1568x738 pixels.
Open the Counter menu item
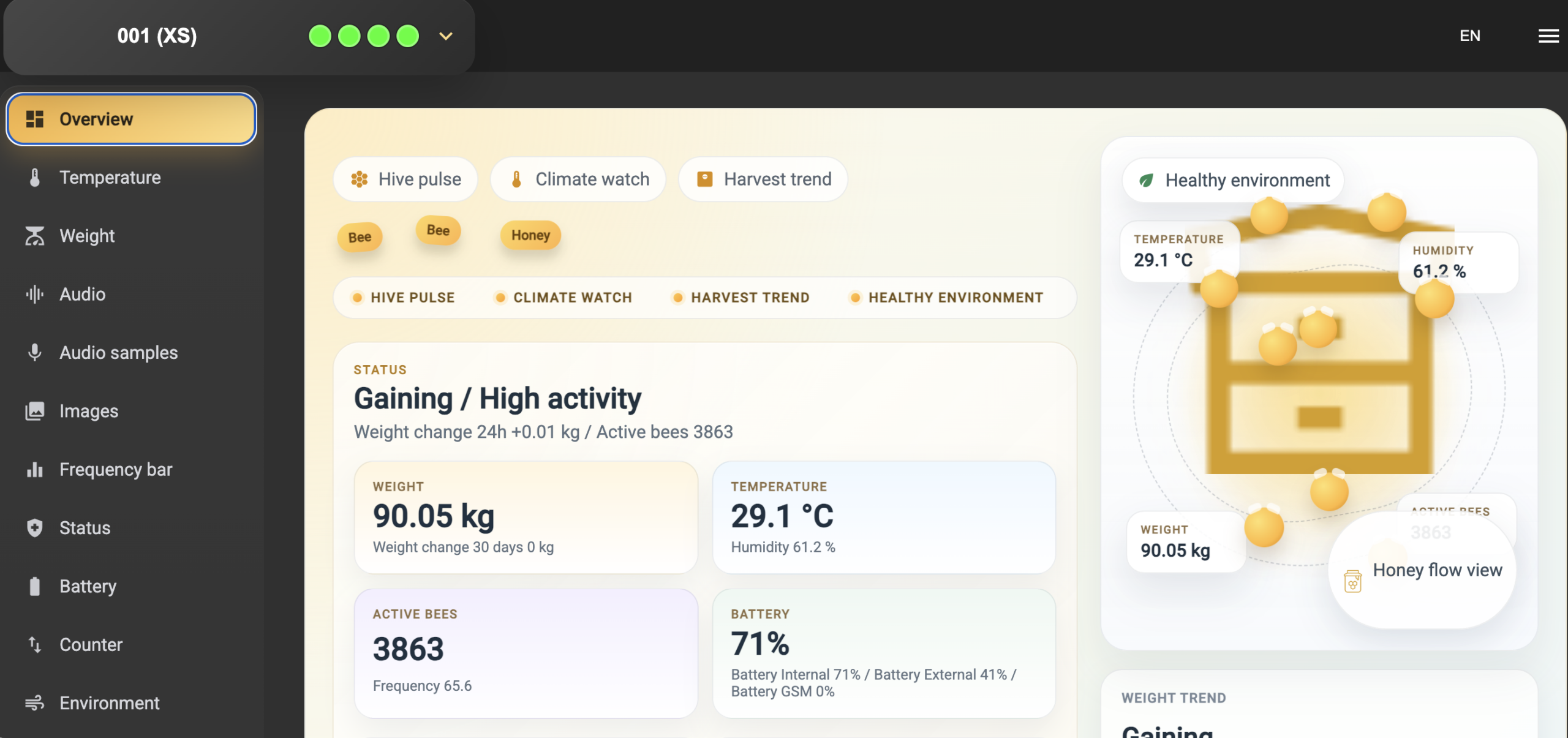(132, 644)
